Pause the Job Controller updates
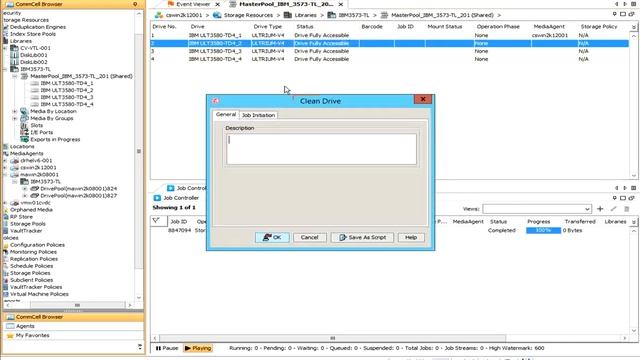Viewport: 640px width, 360px height. [x=167, y=348]
